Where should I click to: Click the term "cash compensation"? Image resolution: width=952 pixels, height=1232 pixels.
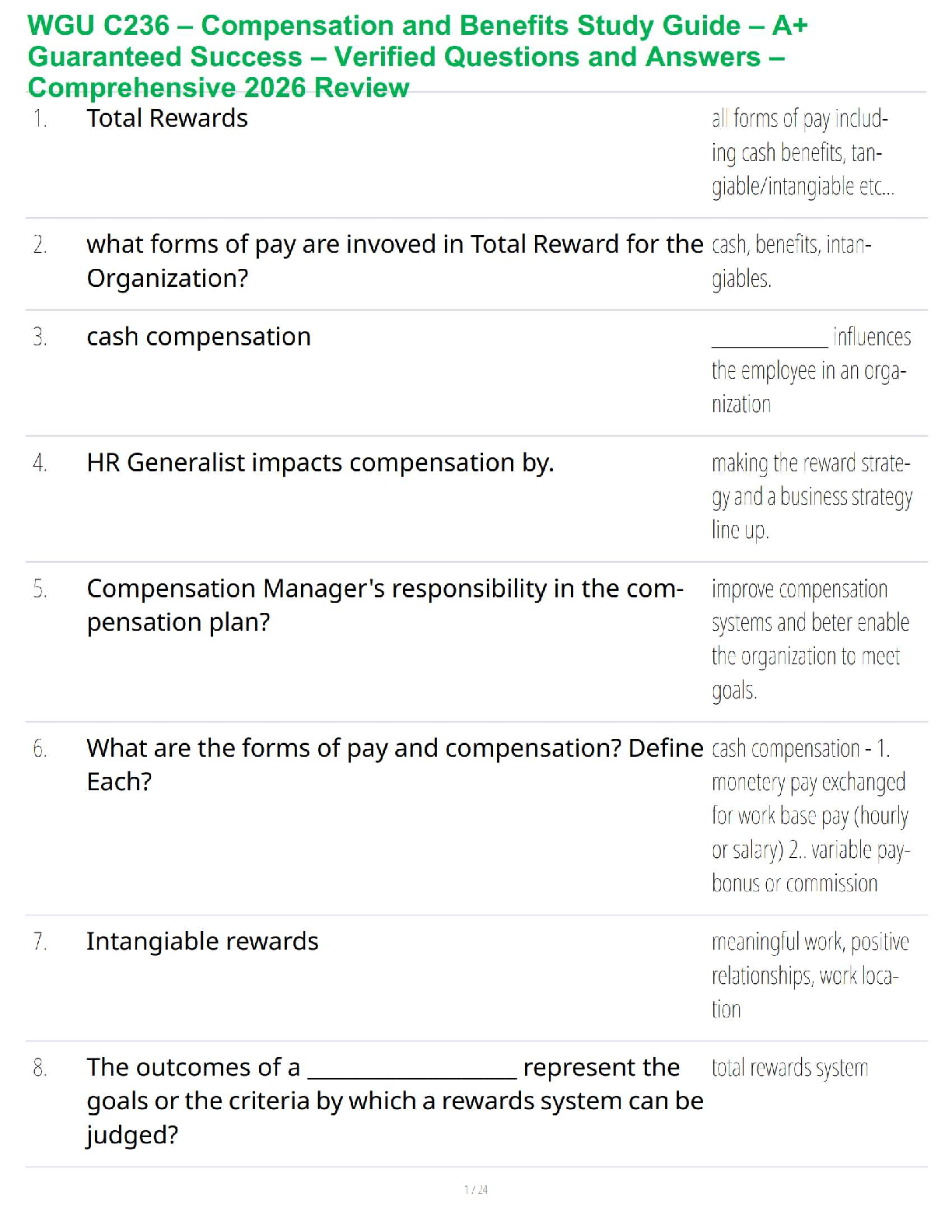tap(198, 337)
